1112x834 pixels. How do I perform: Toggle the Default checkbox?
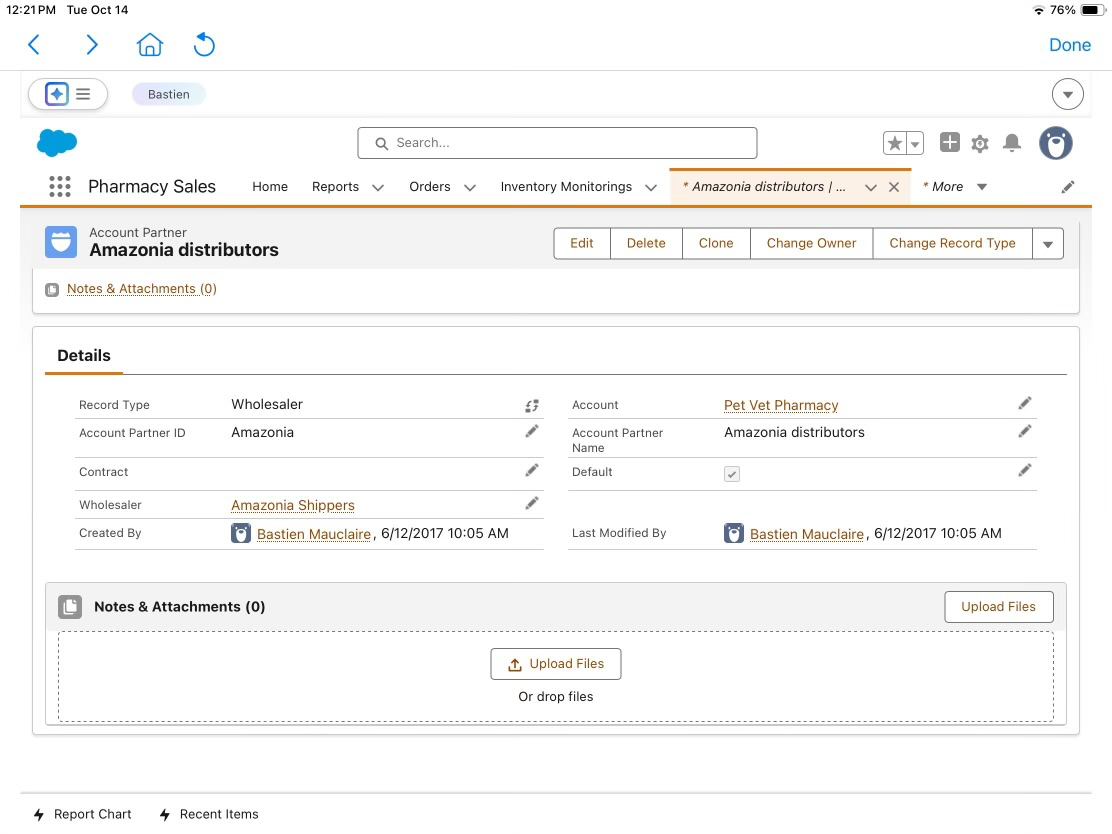(732, 474)
